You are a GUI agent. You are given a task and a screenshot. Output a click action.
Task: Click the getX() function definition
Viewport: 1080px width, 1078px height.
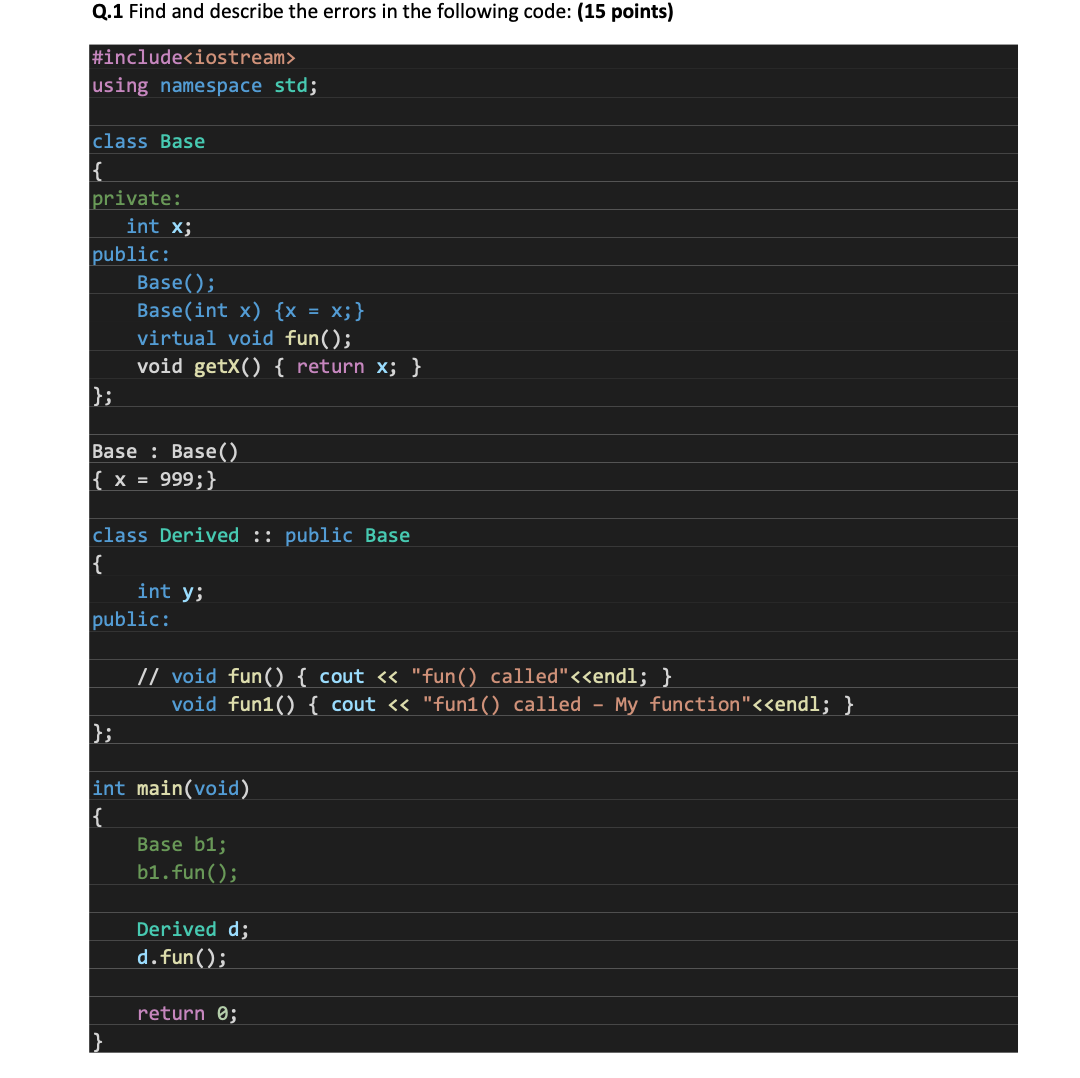coord(280,366)
